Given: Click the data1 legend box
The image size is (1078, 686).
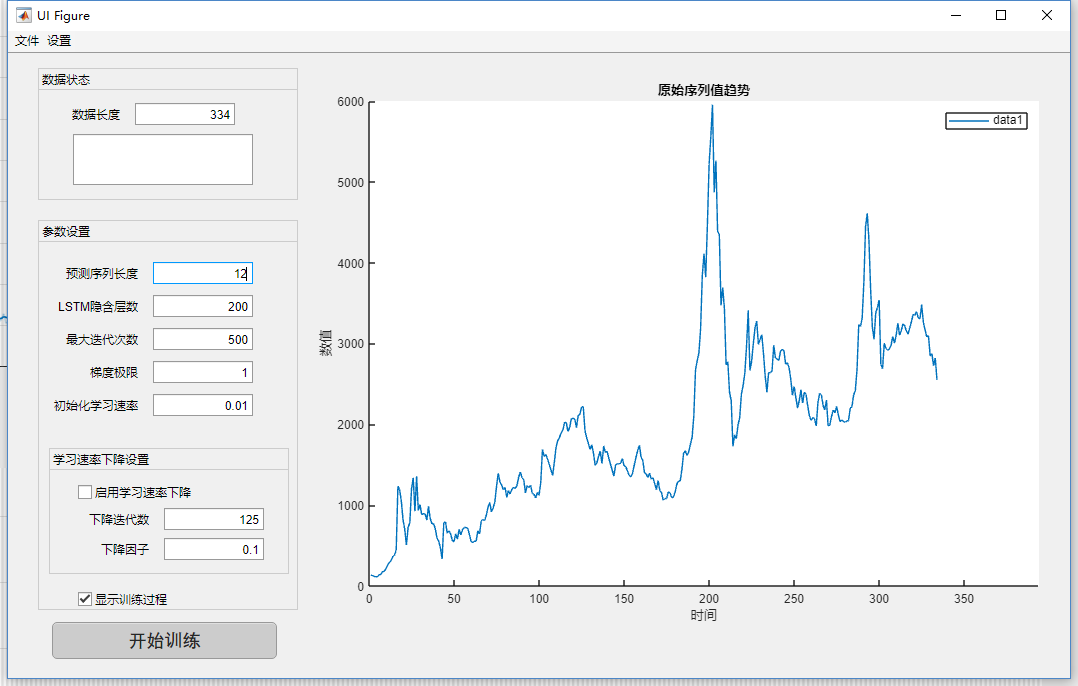Looking at the screenshot, I should [x=986, y=120].
